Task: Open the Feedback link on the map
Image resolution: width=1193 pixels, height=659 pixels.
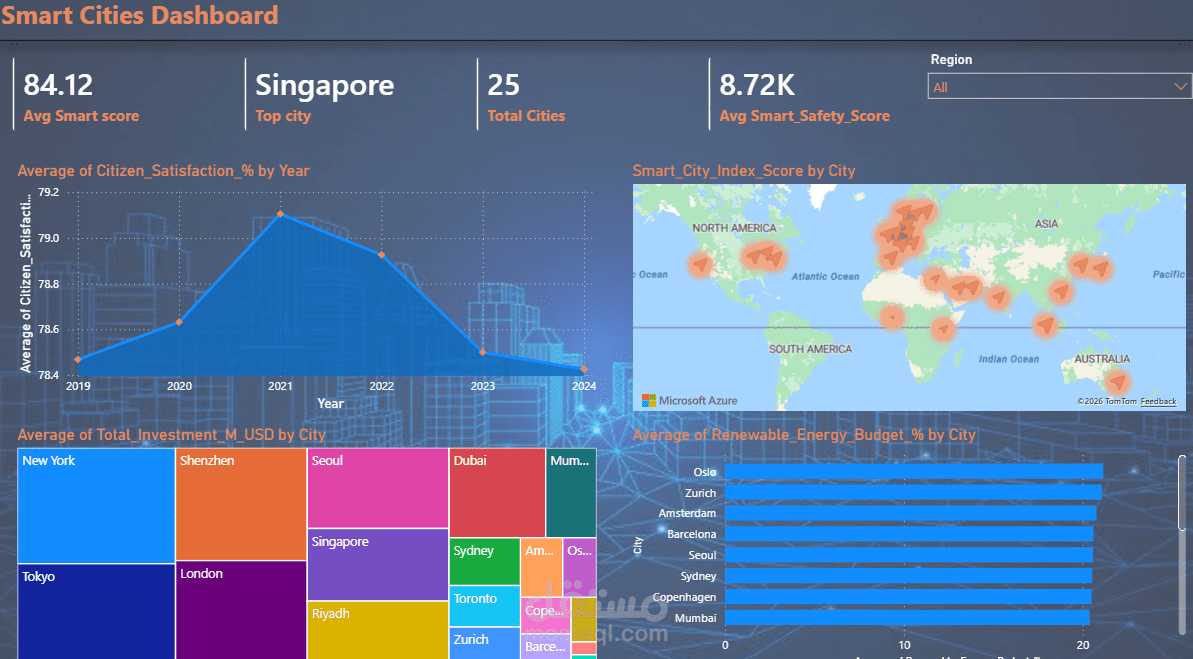Action: (1158, 402)
